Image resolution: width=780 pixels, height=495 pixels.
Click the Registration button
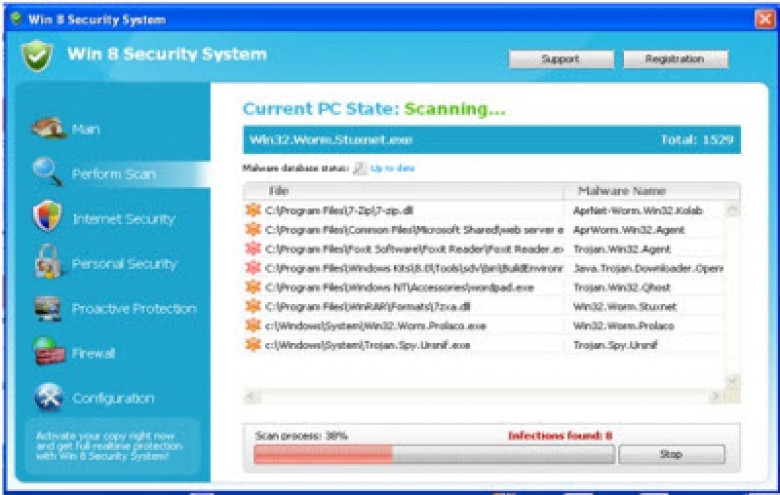(676, 59)
